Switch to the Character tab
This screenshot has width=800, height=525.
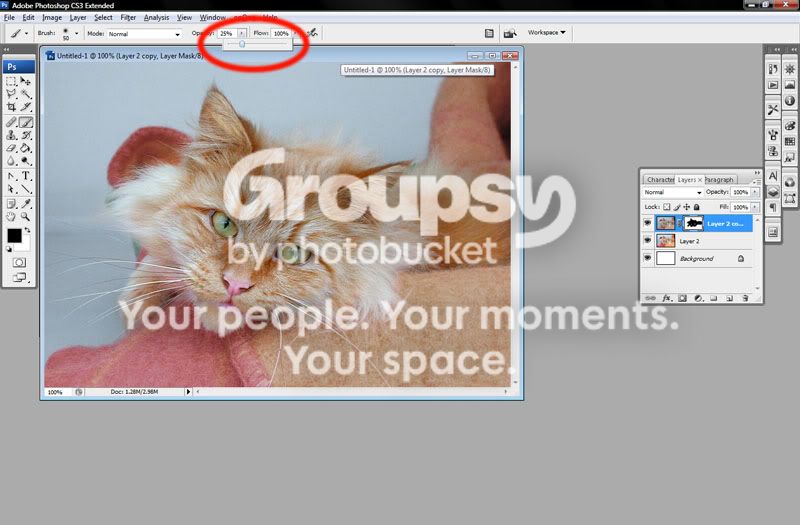[660, 180]
